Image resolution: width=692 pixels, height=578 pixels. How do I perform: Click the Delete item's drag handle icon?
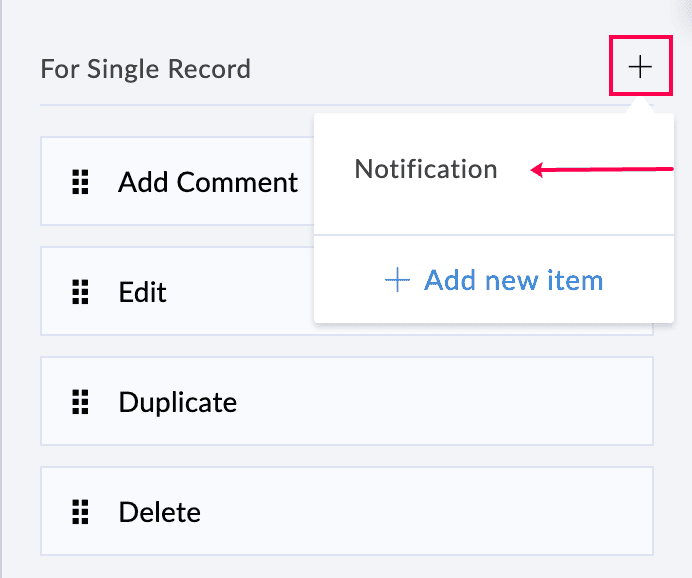(x=81, y=512)
